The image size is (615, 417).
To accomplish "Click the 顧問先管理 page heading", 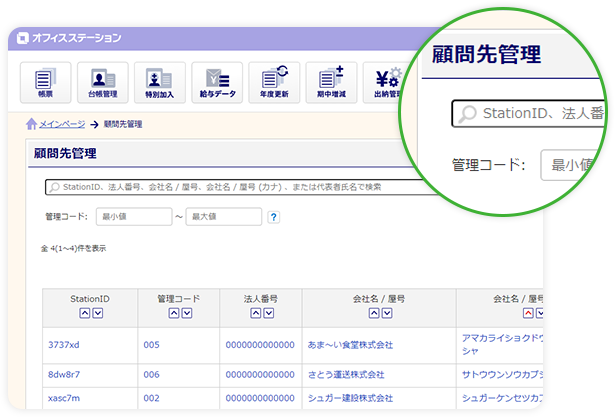I will click(65, 153).
